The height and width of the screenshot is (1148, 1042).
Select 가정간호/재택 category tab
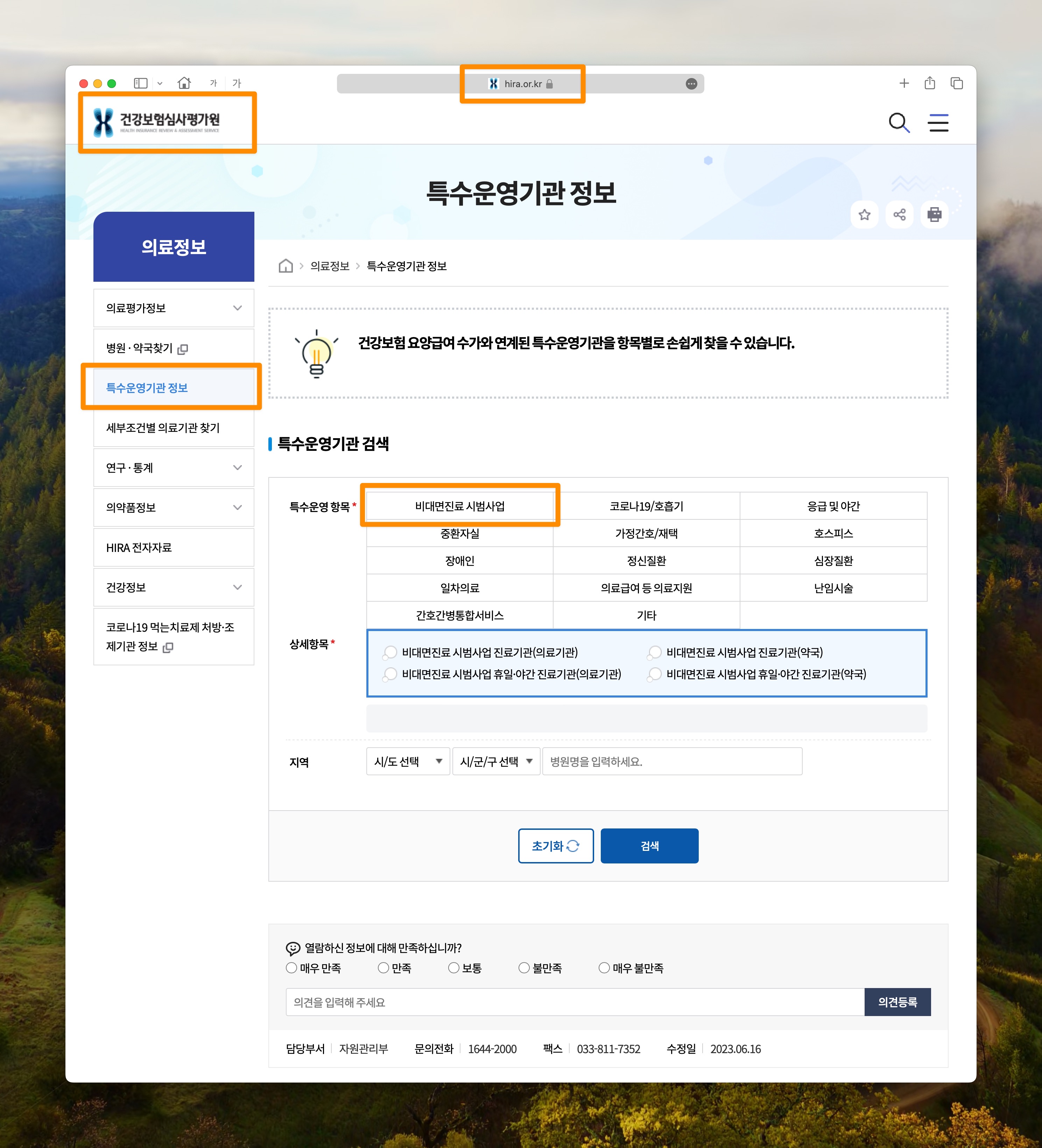point(646,533)
